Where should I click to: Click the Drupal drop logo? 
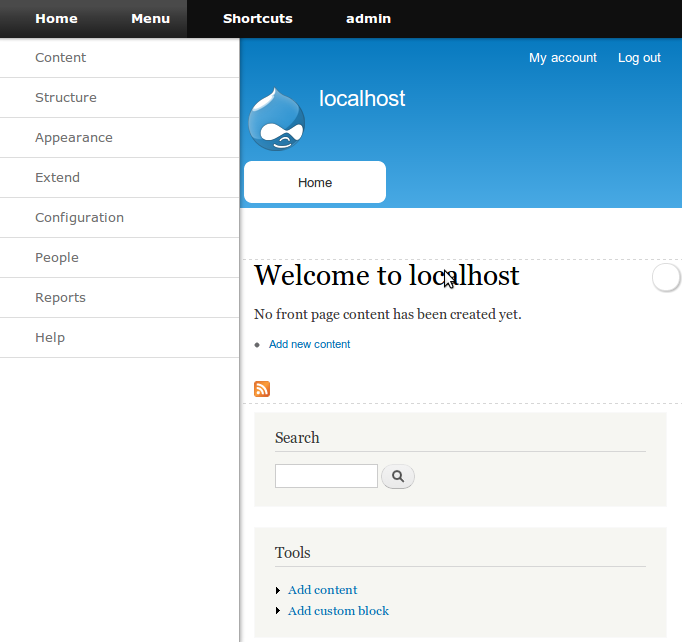click(276, 121)
